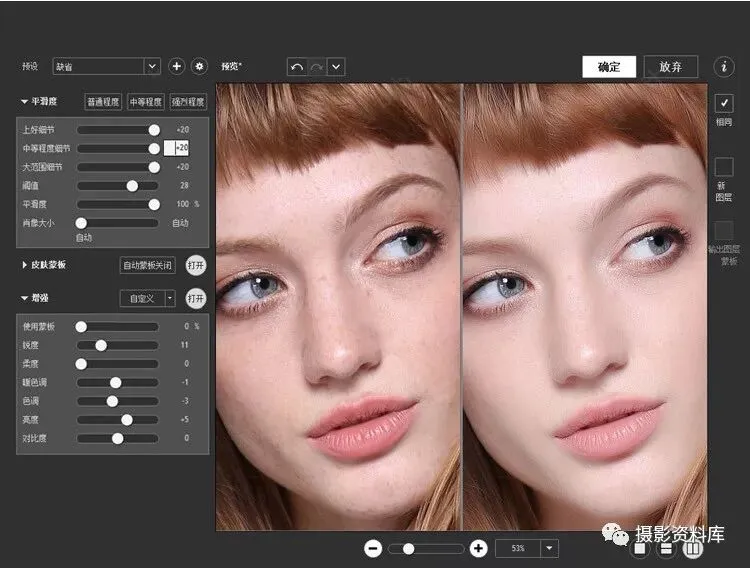Select vertical split side-by-side preview icon

coord(692,548)
